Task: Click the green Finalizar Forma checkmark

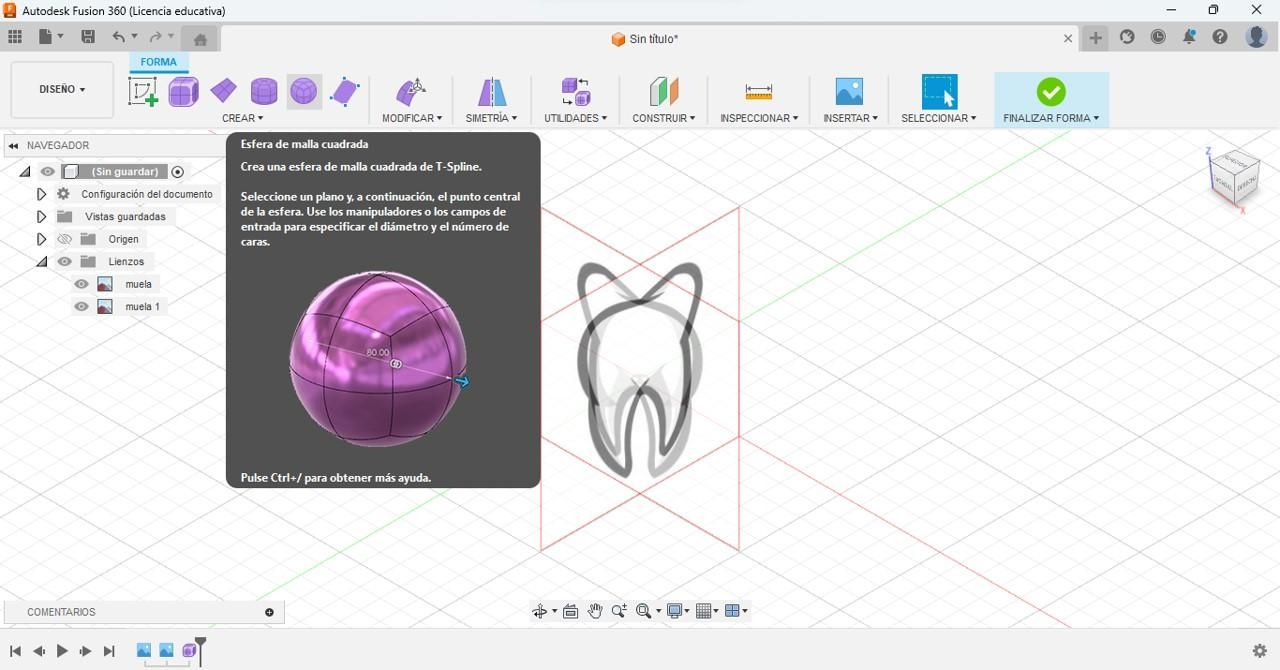Action: [x=1051, y=92]
